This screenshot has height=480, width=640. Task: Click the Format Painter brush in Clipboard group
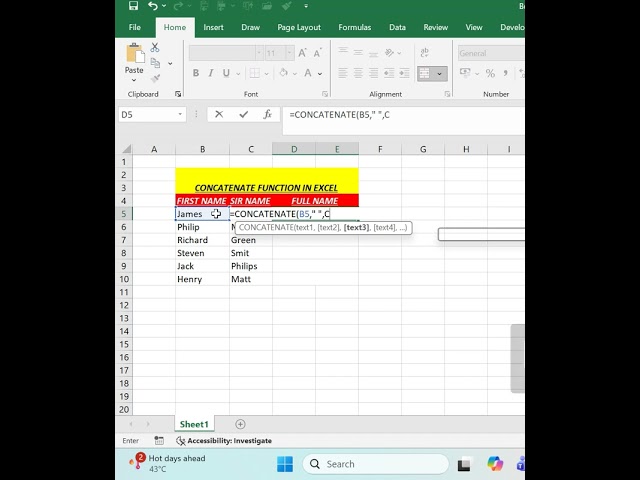pos(155,78)
